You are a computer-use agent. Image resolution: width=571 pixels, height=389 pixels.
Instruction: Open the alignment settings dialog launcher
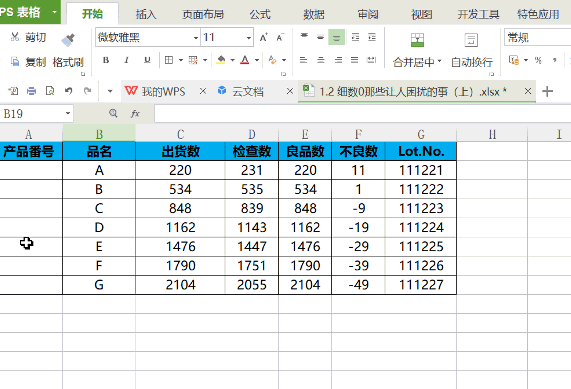[x=492, y=74]
